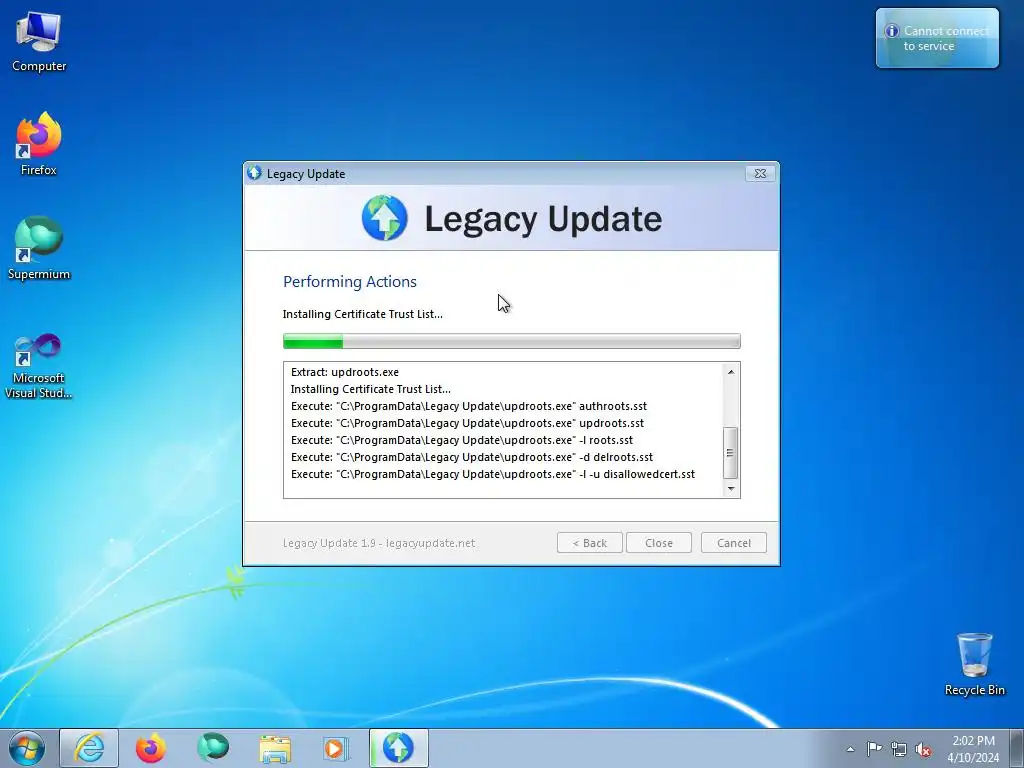Launch Internet Explorer from the taskbar
The image size is (1024, 768).
(x=89, y=748)
